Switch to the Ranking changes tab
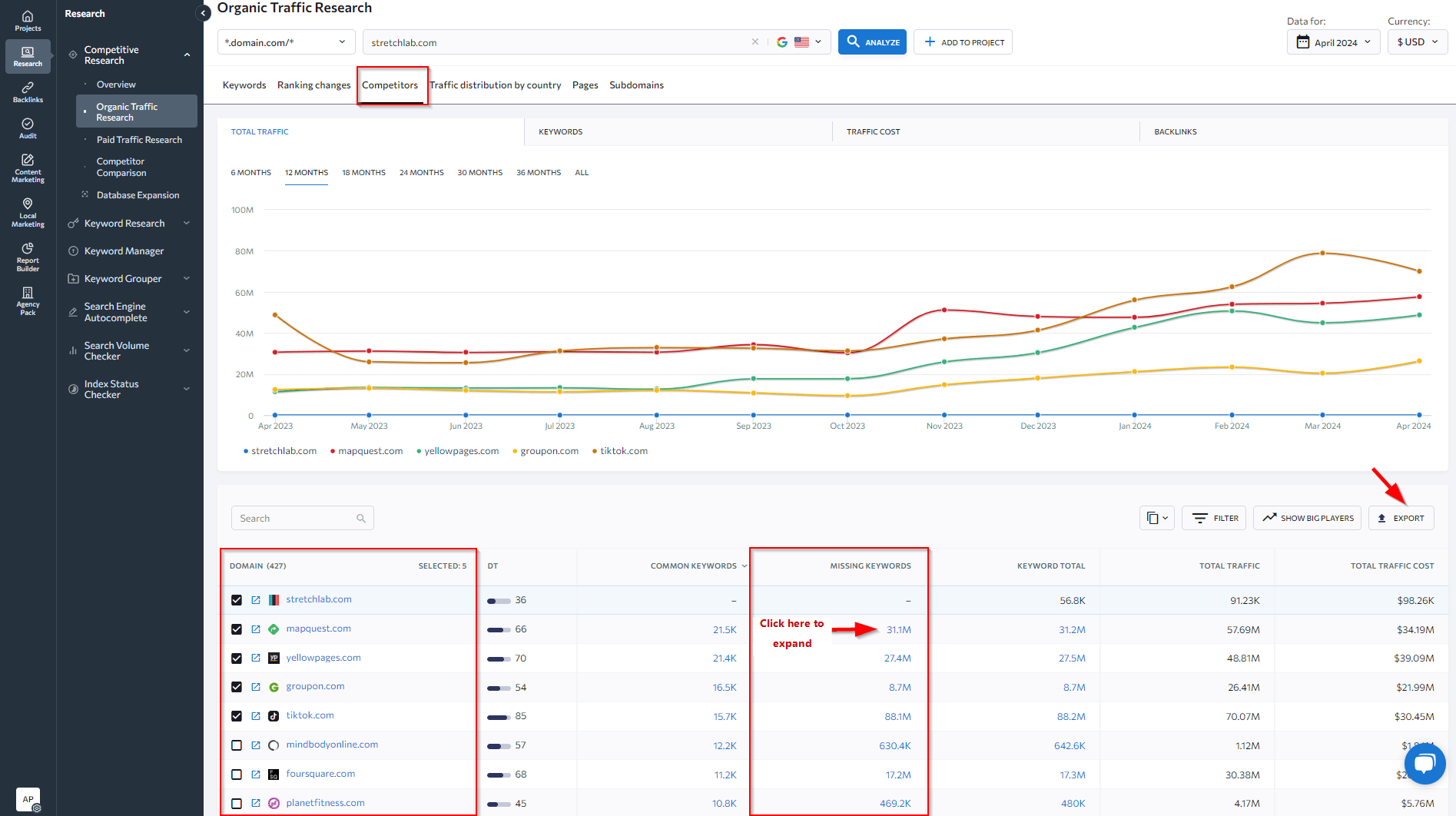 [313, 85]
